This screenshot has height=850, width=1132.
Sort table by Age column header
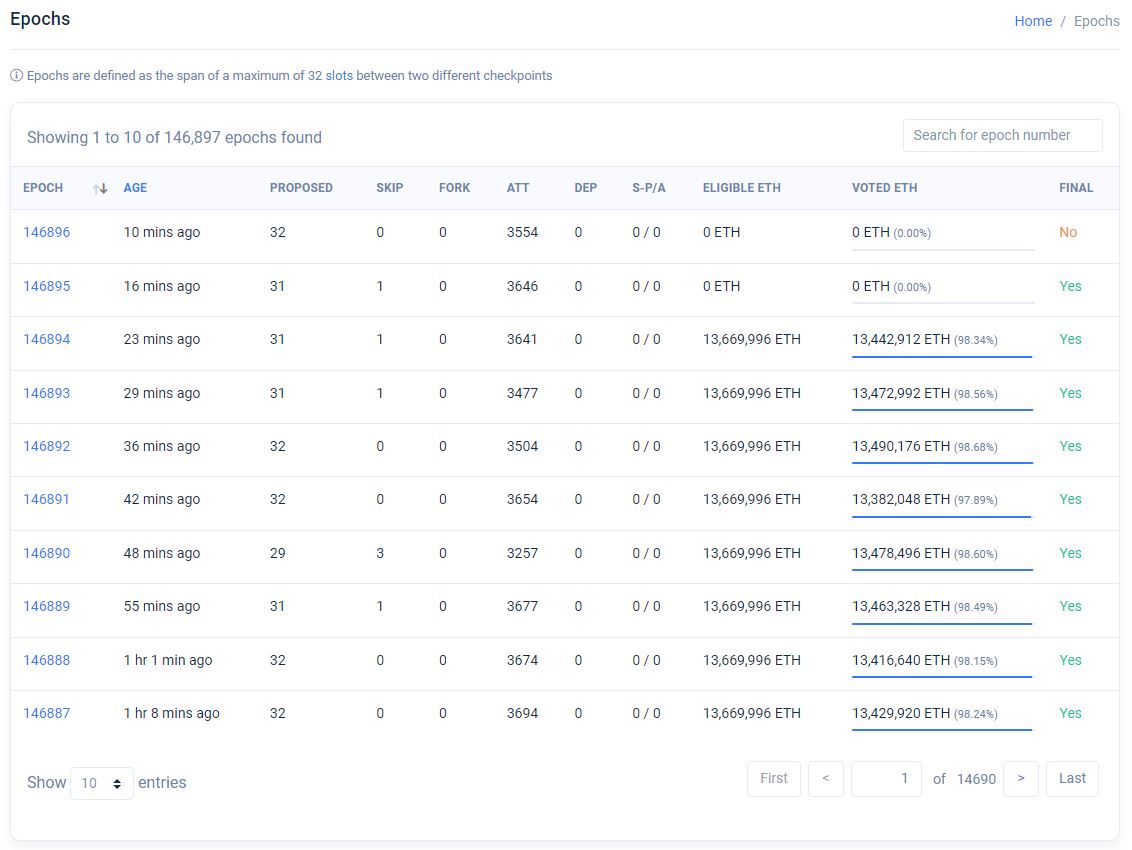point(135,188)
